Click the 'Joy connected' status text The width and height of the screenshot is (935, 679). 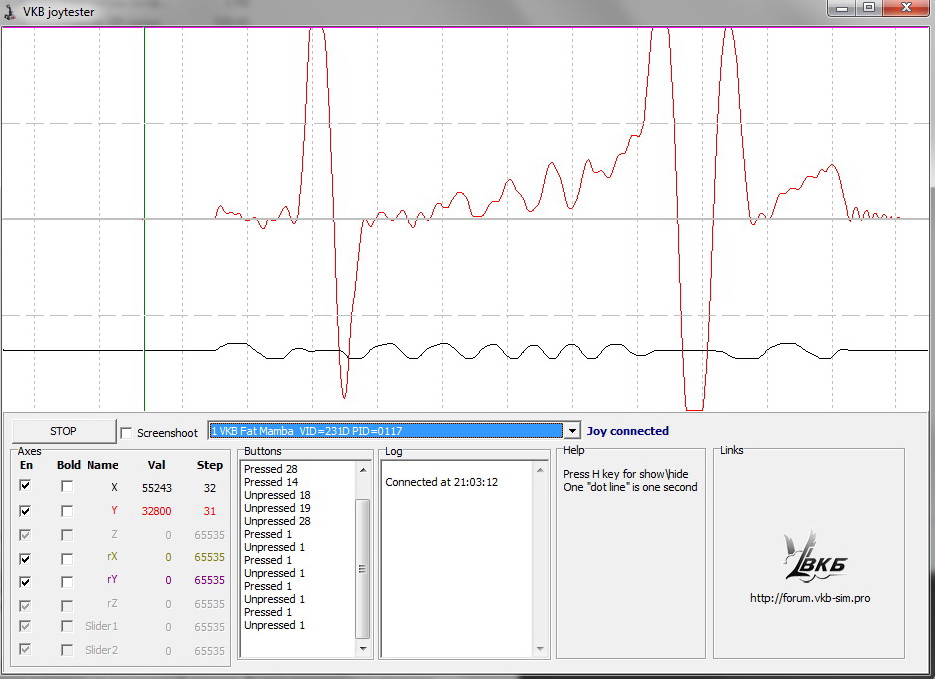(627, 431)
